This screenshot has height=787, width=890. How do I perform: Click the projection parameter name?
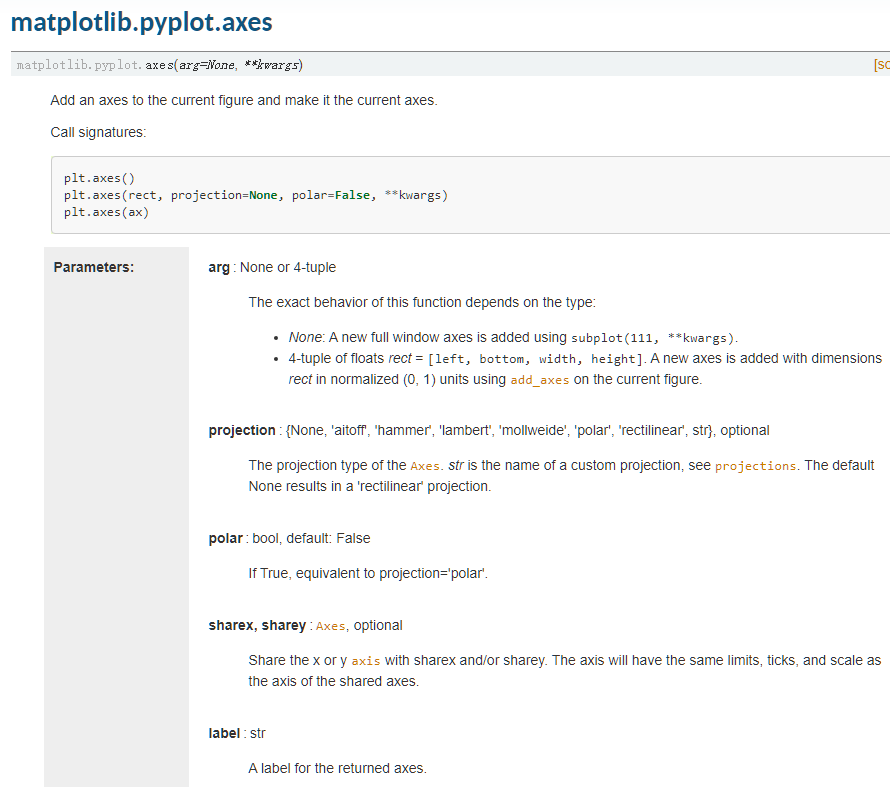pyautogui.click(x=242, y=430)
